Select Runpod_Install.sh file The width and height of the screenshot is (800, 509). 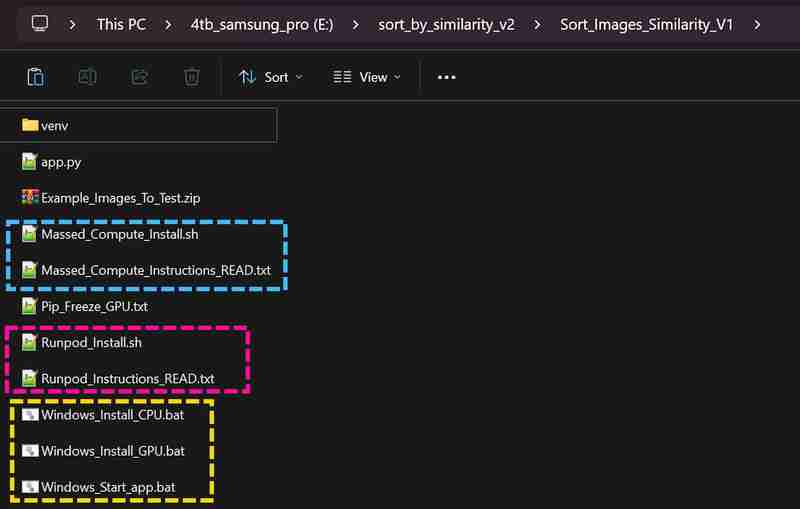(91, 343)
